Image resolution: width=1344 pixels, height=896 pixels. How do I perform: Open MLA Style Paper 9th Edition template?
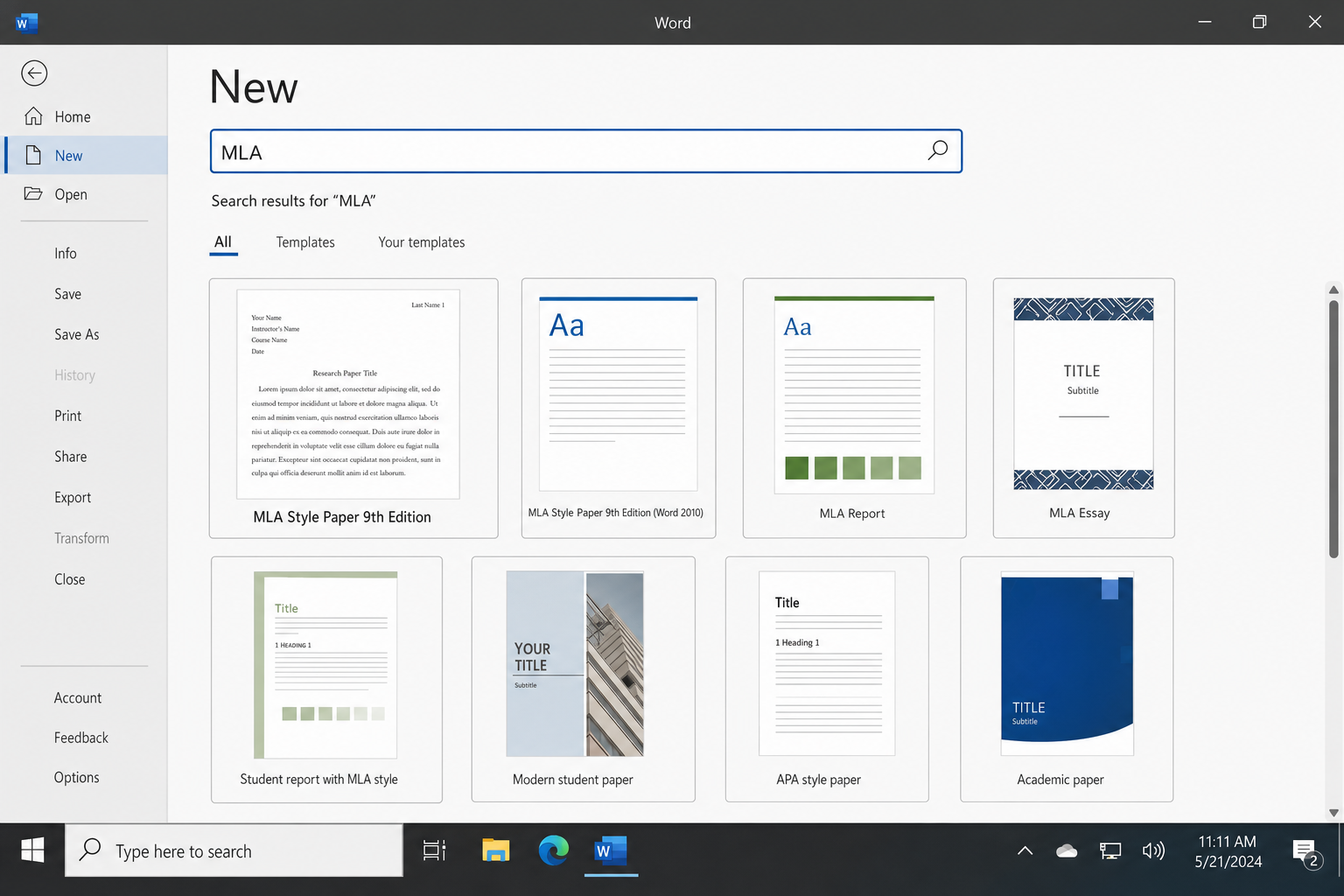(x=353, y=408)
